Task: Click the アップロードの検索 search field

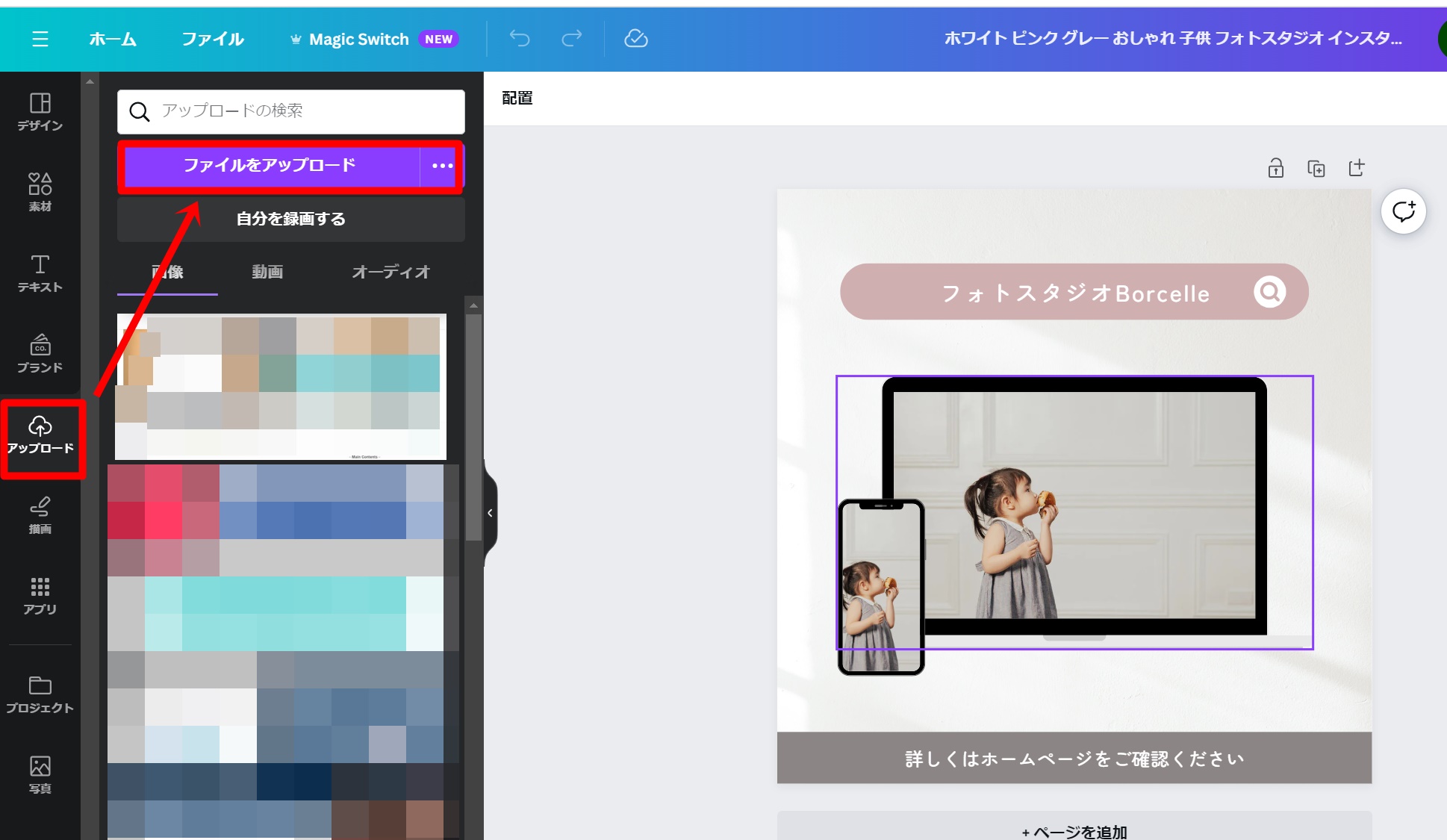Action: 291,111
